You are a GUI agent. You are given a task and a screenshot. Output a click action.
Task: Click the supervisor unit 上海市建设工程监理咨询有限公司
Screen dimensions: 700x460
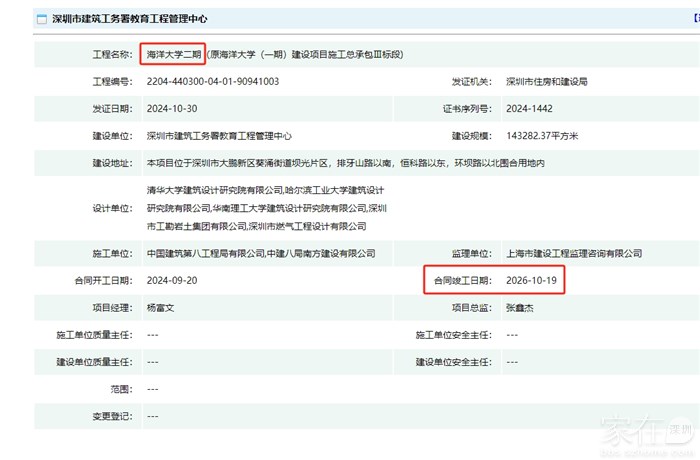pyautogui.click(x=573, y=254)
